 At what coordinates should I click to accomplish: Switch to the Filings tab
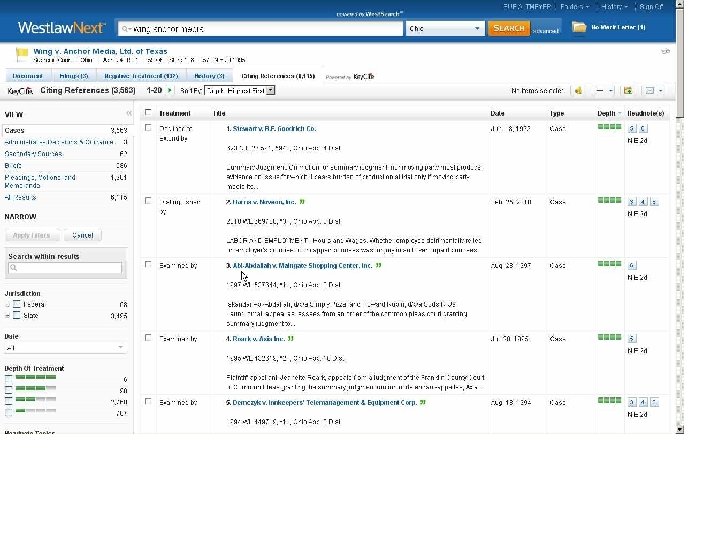[73, 76]
